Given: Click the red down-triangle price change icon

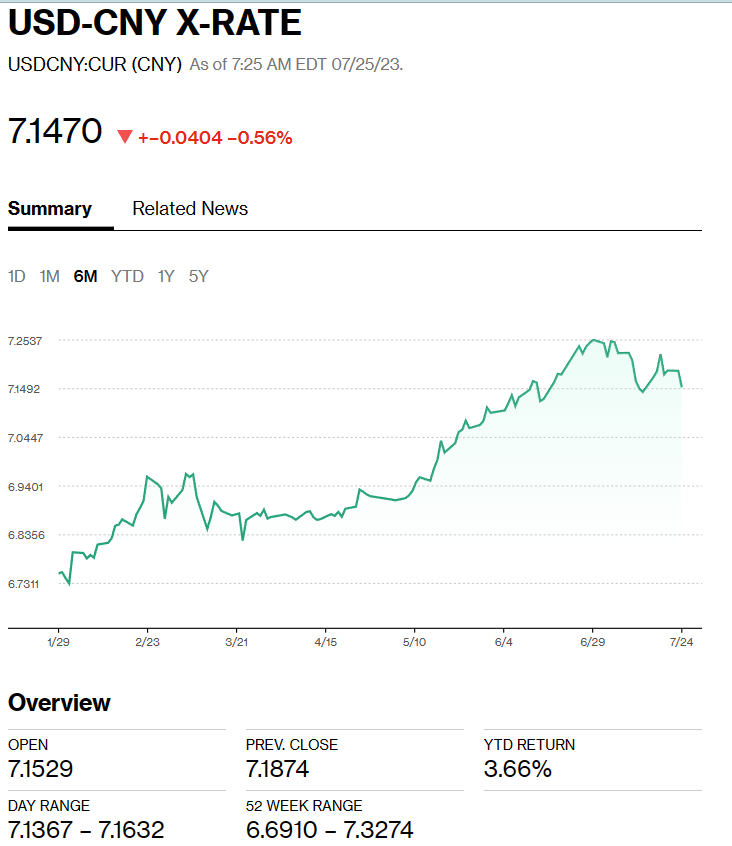Looking at the screenshot, I should (125, 137).
